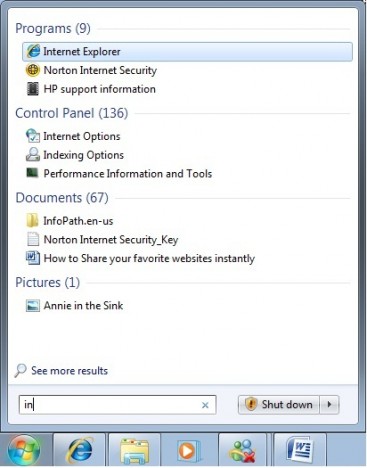Open the InfoPath.en-us folder
This screenshot has height=468, width=367.
[x=70, y=221]
